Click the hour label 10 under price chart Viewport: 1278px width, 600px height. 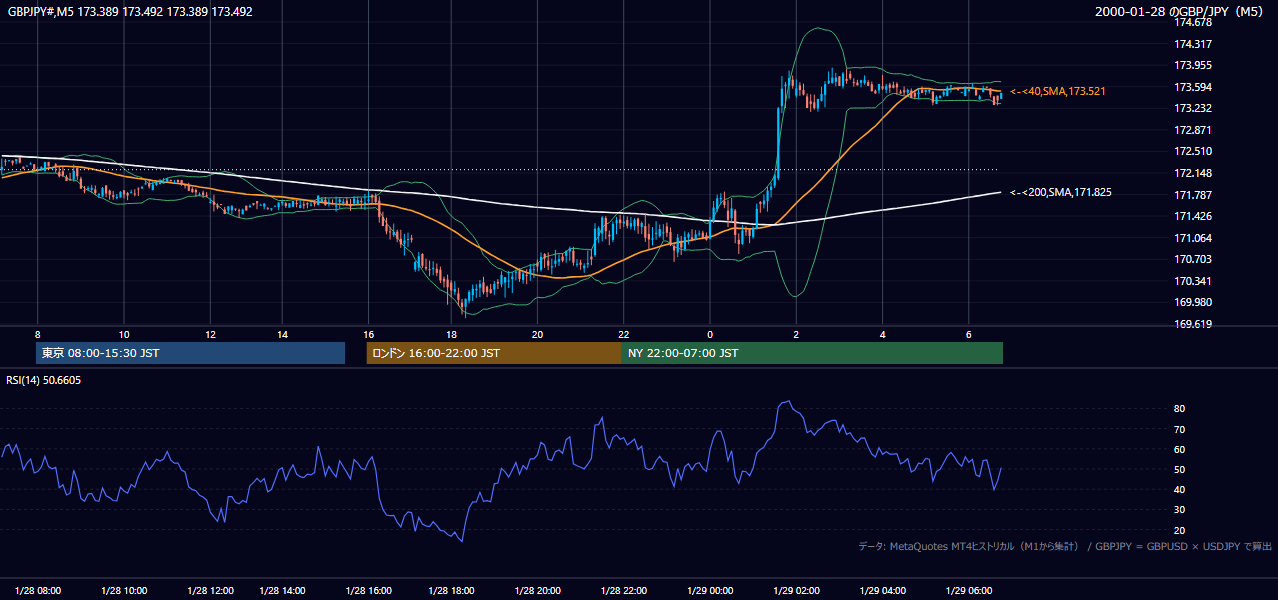pyautogui.click(x=123, y=334)
